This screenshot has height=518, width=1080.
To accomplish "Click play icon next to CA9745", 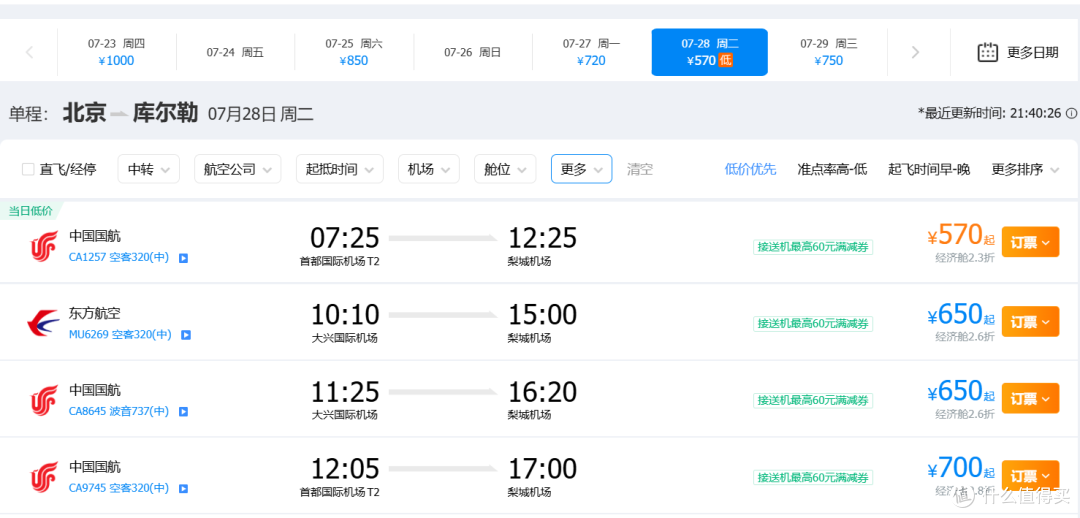I will (x=183, y=489).
